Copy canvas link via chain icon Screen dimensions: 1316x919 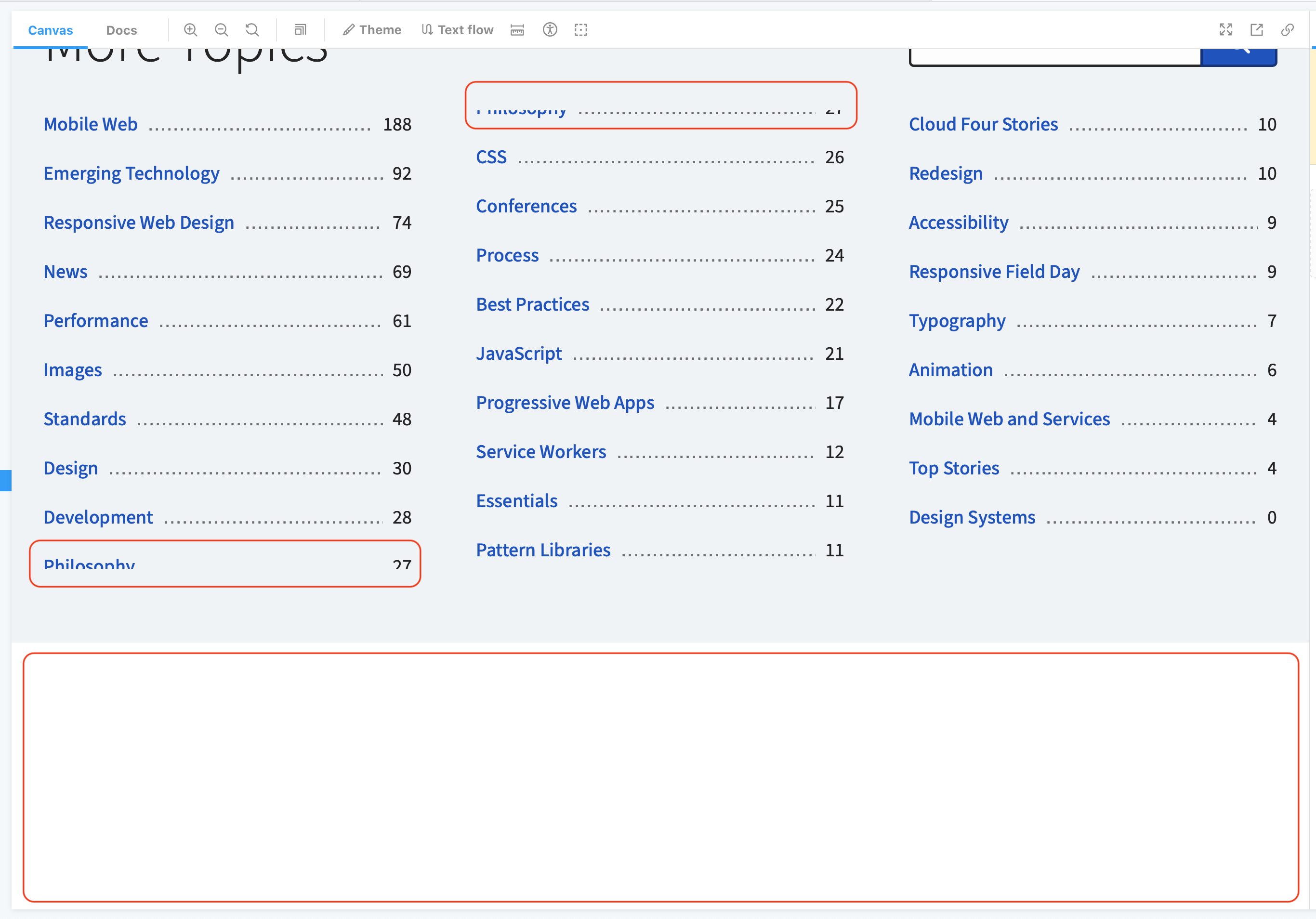coord(1288,30)
